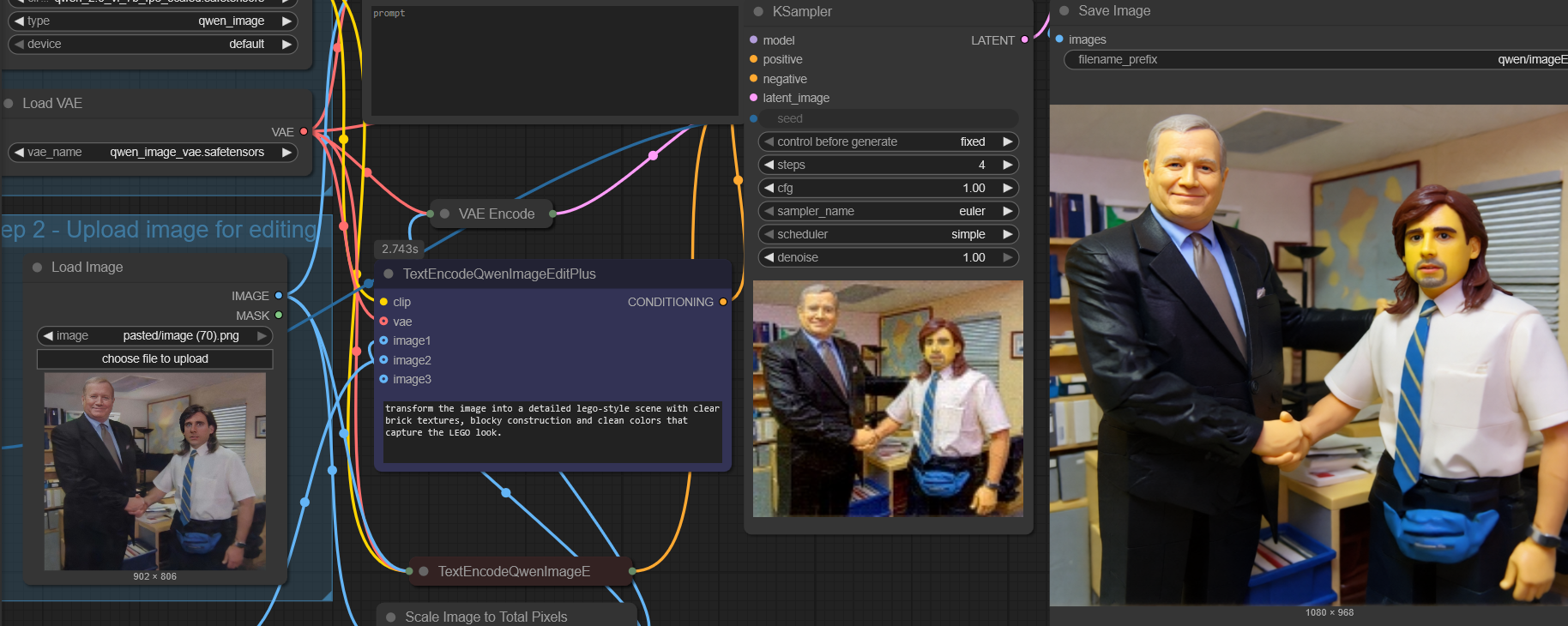Collapse the KSampler node with its title dot
This screenshot has height=626, width=1568.
[x=758, y=12]
